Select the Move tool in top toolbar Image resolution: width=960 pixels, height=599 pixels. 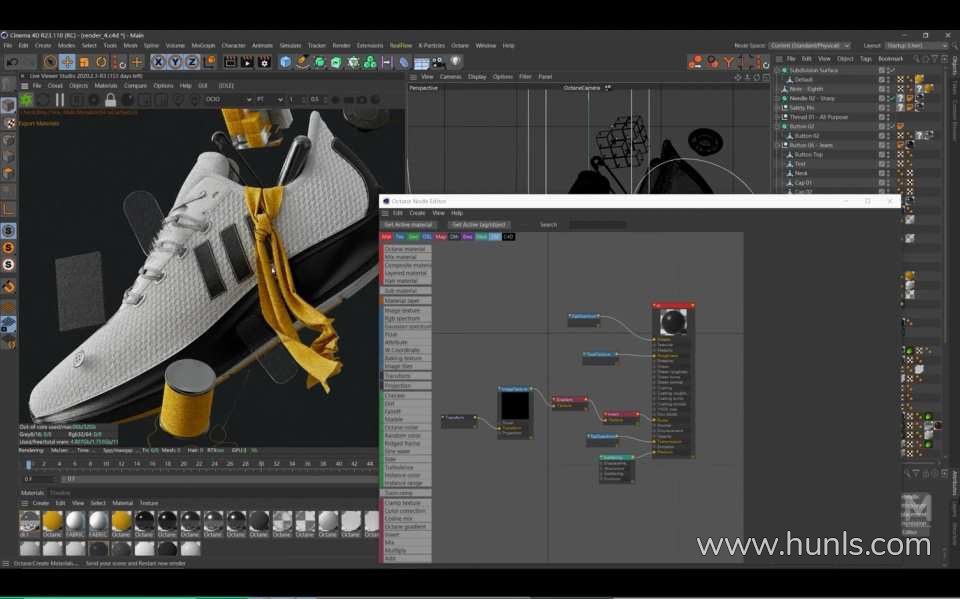[x=66, y=62]
